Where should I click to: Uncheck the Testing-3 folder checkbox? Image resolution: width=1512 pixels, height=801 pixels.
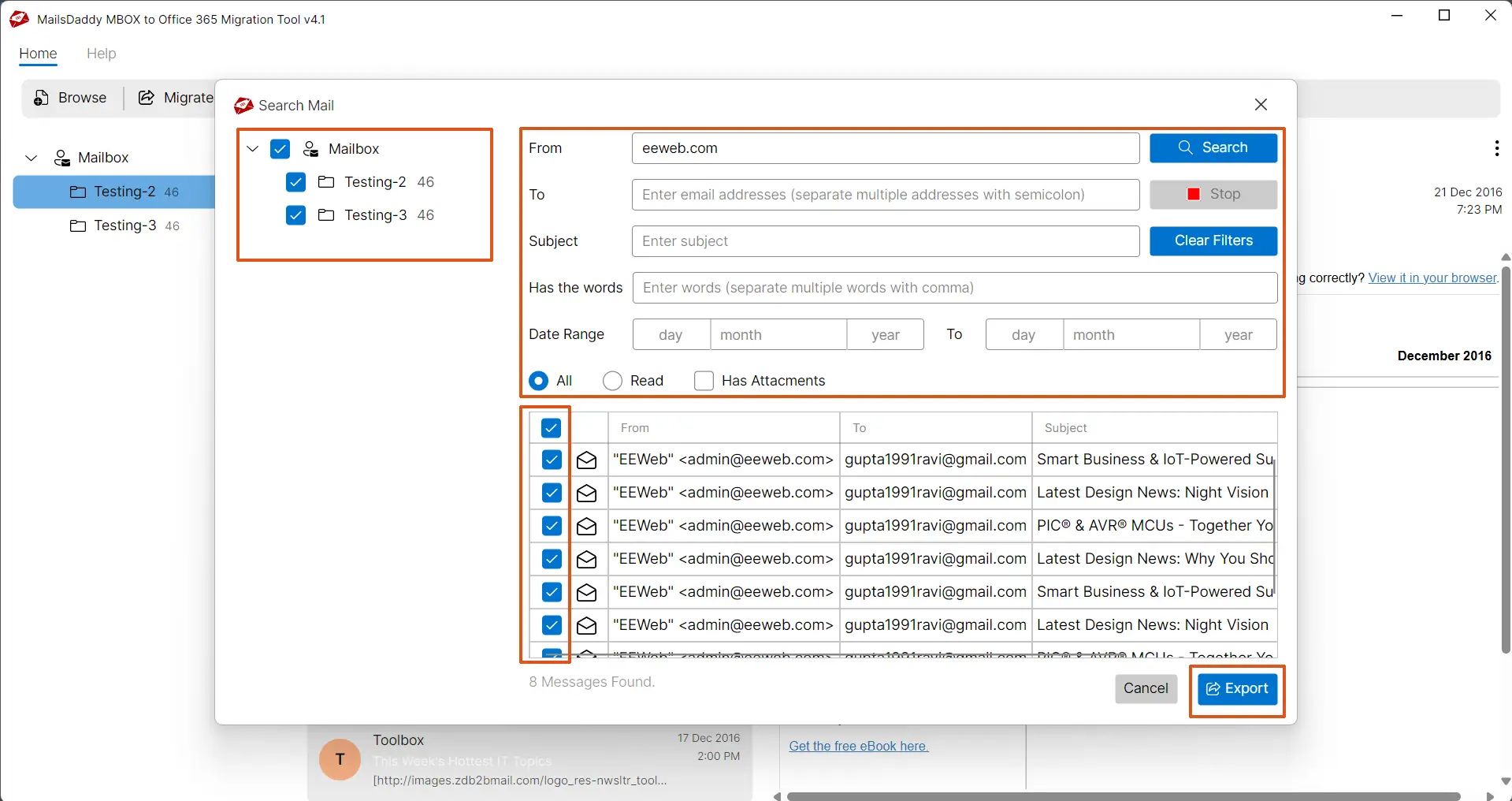click(295, 215)
